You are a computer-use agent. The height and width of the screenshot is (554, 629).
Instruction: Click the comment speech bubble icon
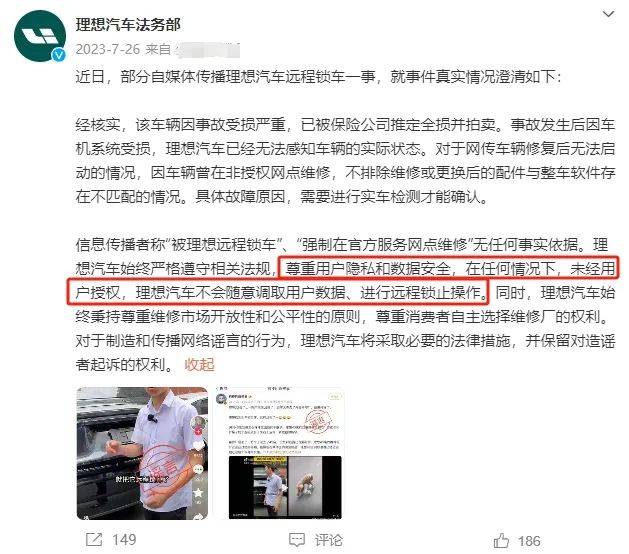pos(297,540)
